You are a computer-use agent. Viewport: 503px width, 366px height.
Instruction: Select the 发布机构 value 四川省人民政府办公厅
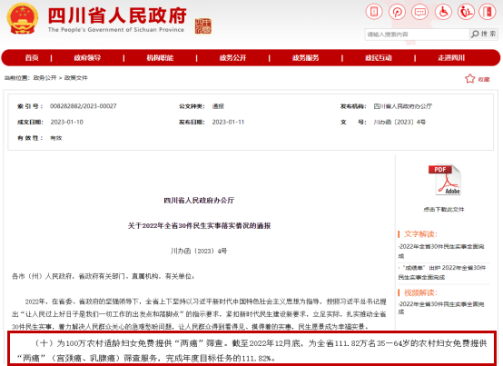pos(403,106)
